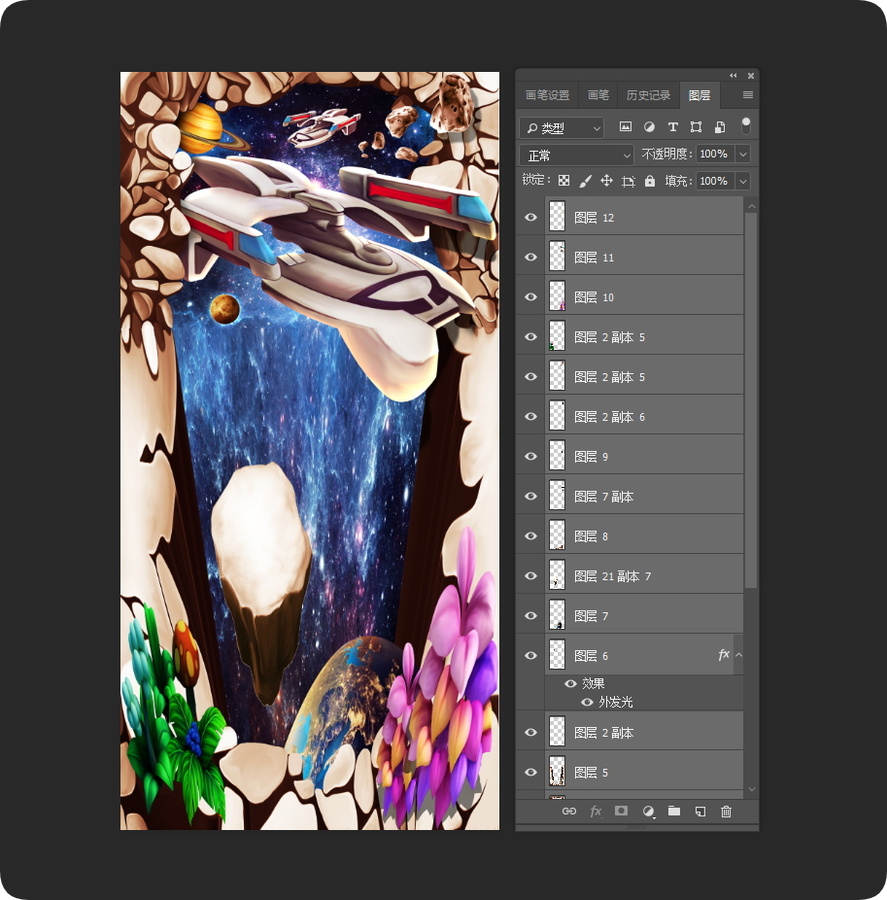Add a layer mask icon

tap(621, 810)
